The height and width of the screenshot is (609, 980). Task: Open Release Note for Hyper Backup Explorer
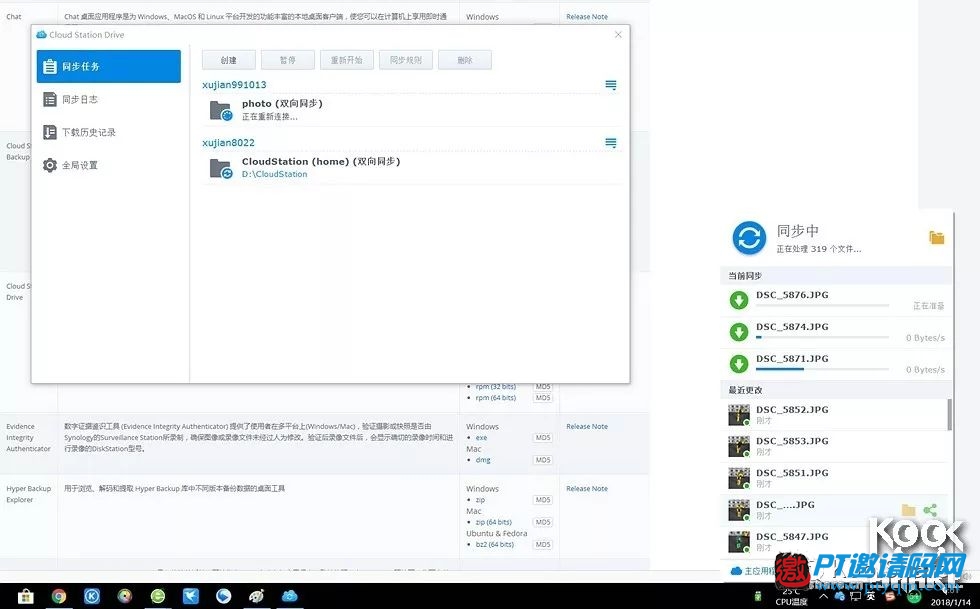point(587,489)
